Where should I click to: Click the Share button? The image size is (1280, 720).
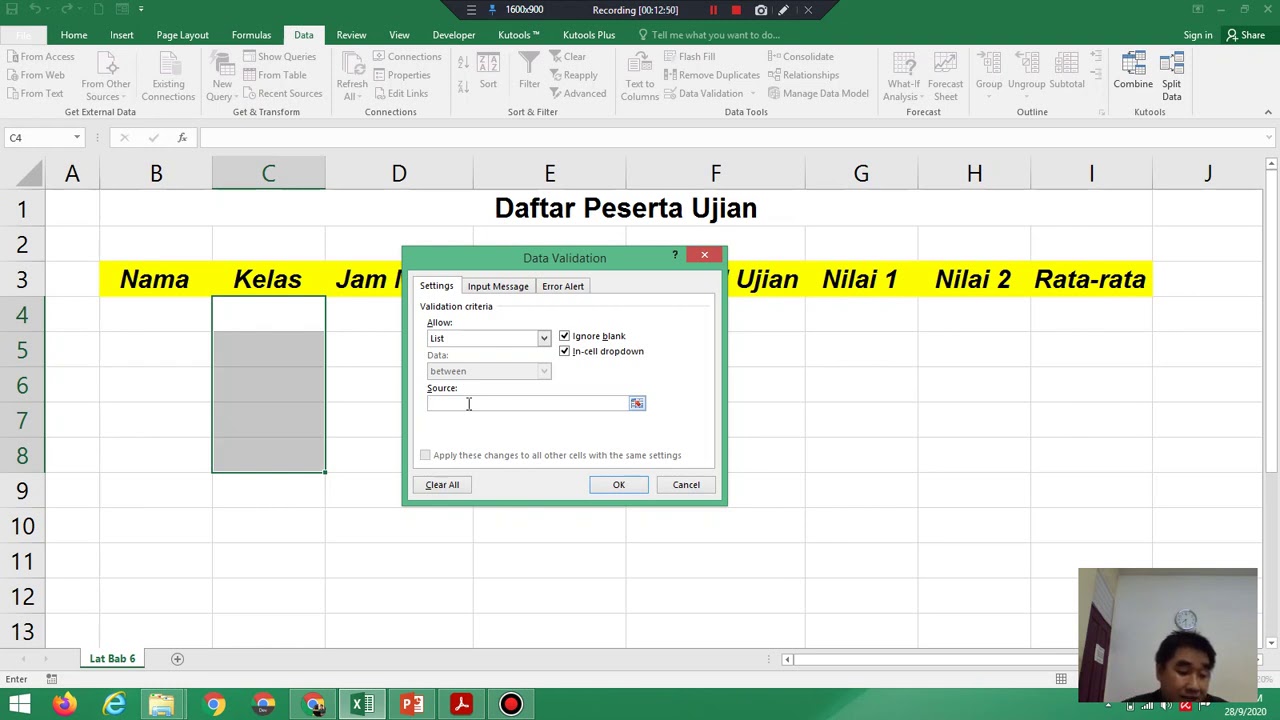coord(1244,35)
